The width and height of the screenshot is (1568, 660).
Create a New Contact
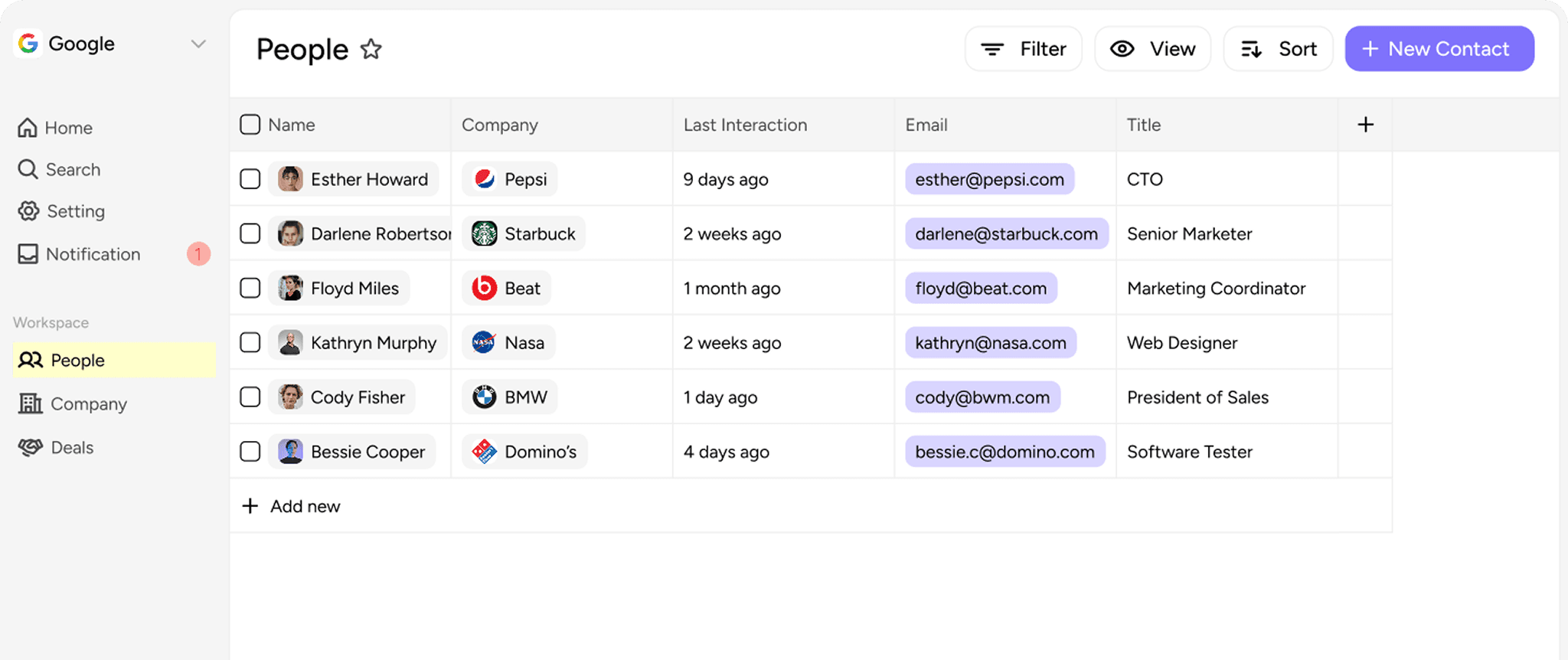[1439, 49]
